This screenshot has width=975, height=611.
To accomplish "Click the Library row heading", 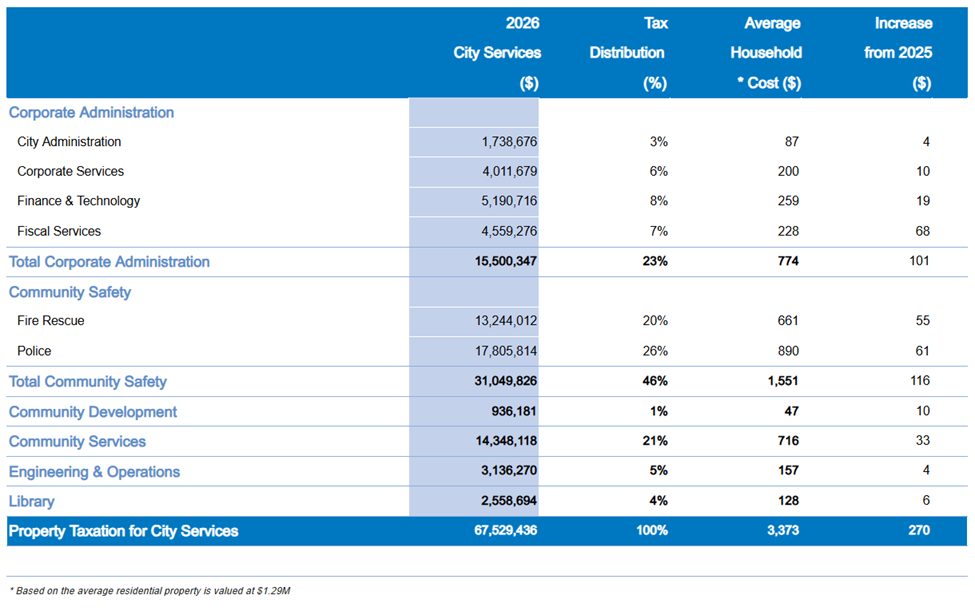I will (x=32, y=501).
